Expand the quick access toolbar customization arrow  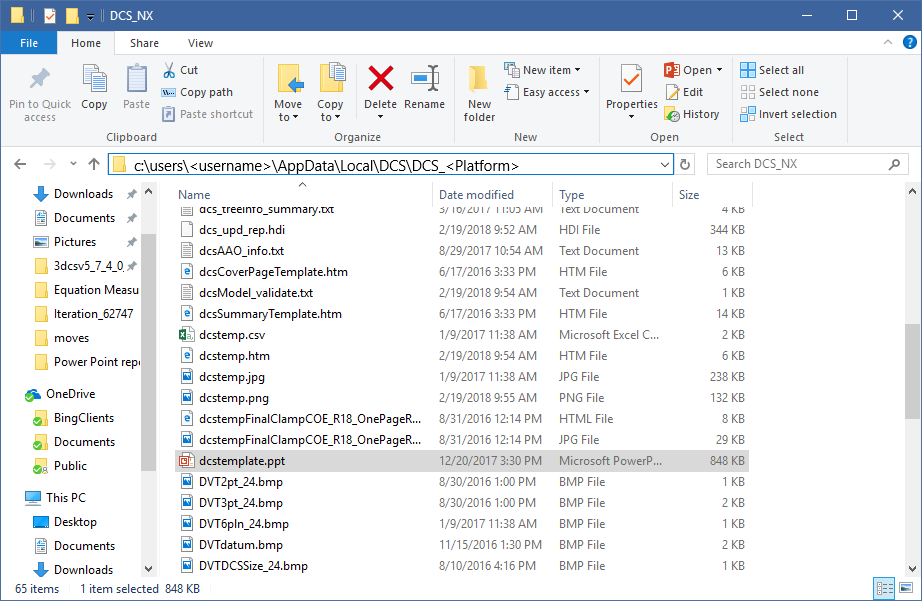(x=90, y=15)
